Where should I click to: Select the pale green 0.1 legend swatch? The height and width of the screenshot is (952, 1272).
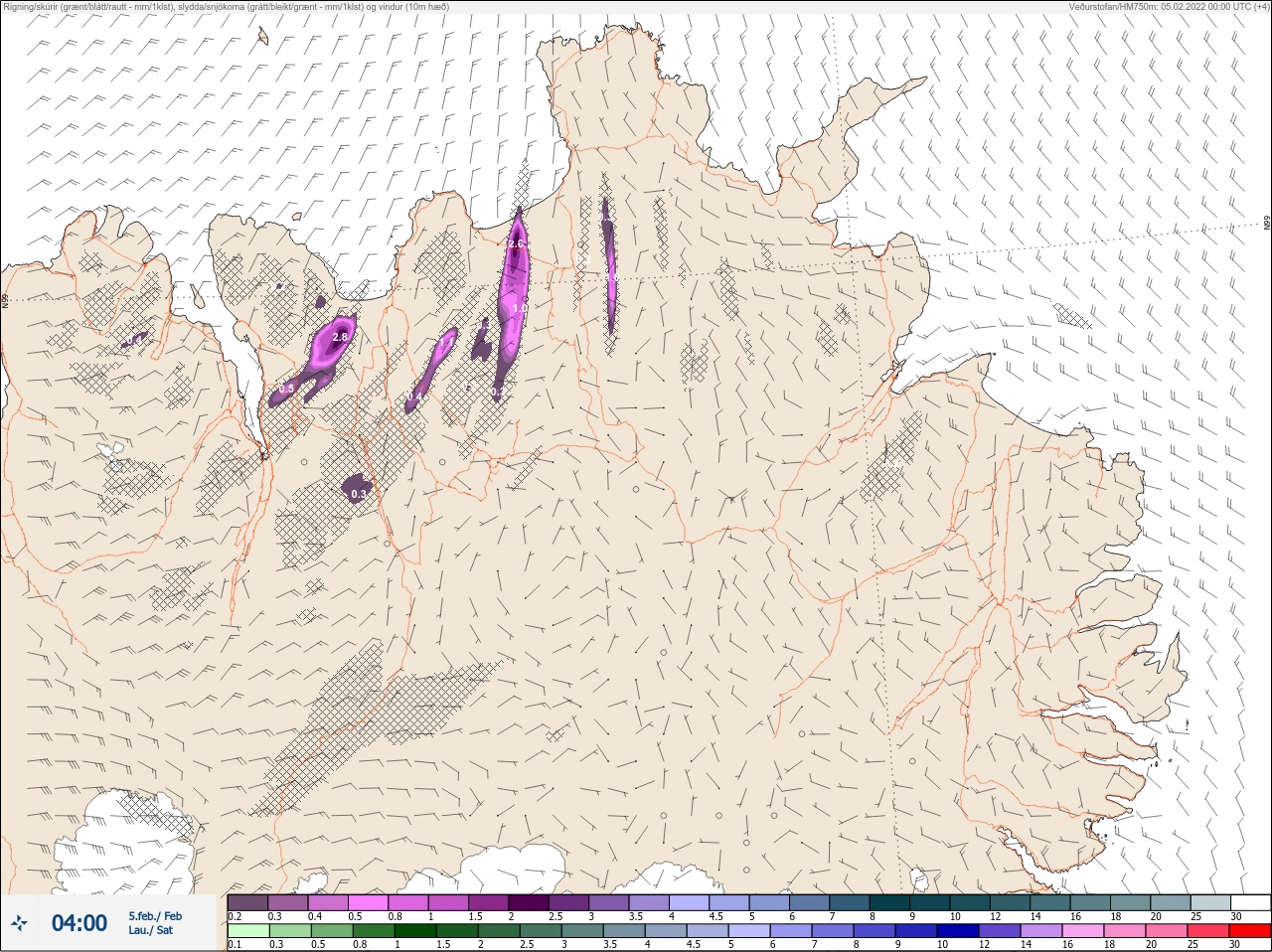(247, 931)
